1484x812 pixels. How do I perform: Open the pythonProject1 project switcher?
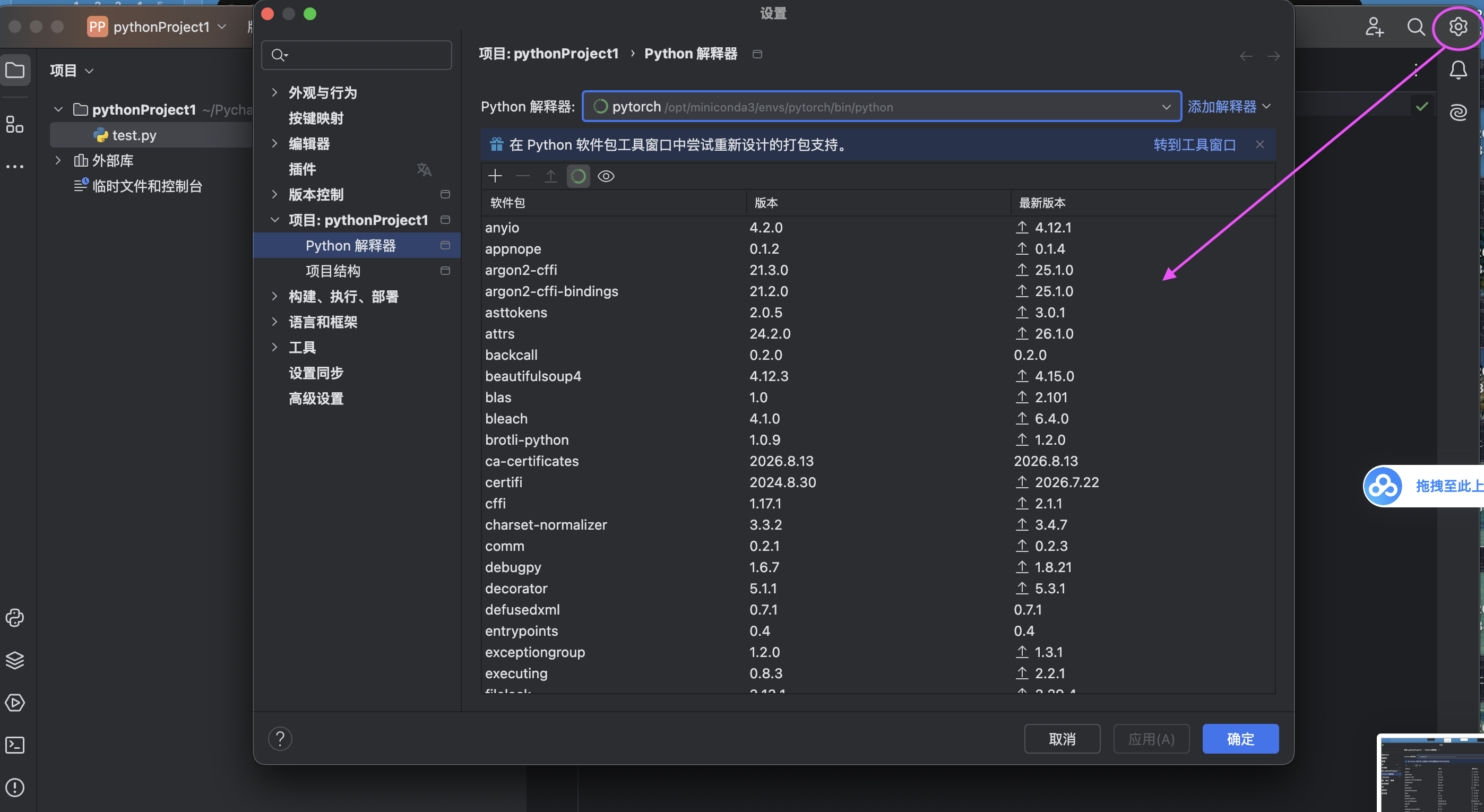(157, 27)
